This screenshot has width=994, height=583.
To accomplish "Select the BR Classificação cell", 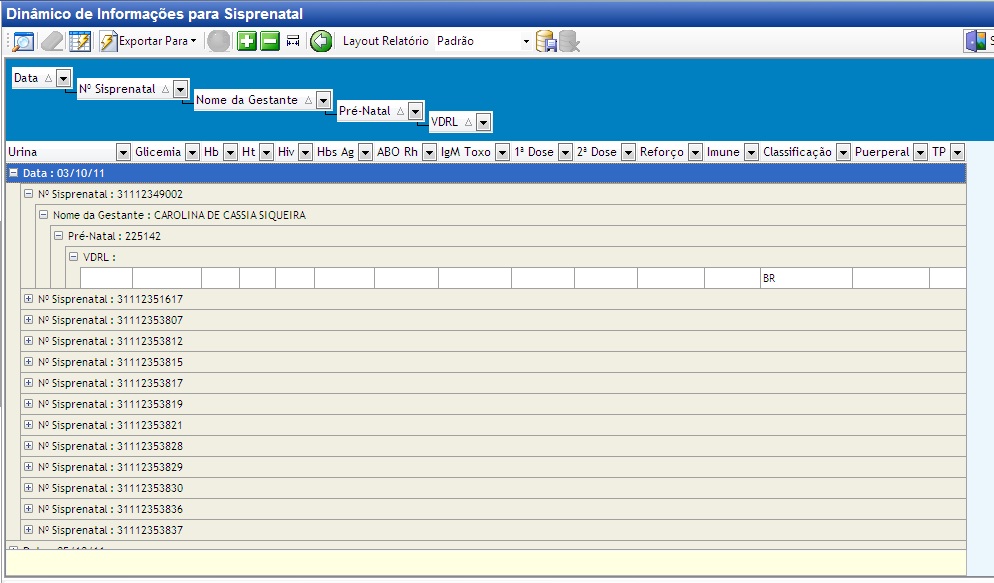I will (806, 278).
